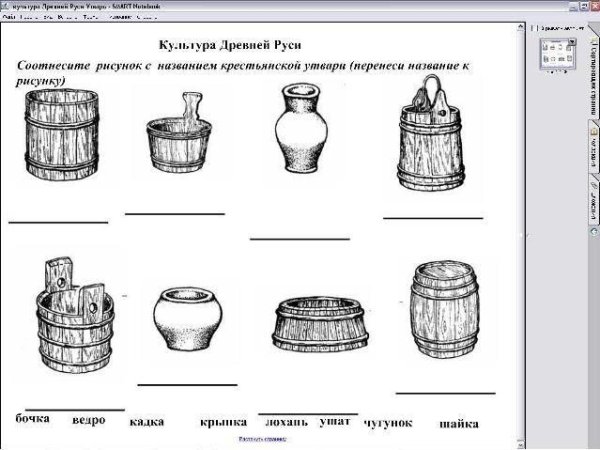Click the move-sidebar arrow icon

(594, 232)
